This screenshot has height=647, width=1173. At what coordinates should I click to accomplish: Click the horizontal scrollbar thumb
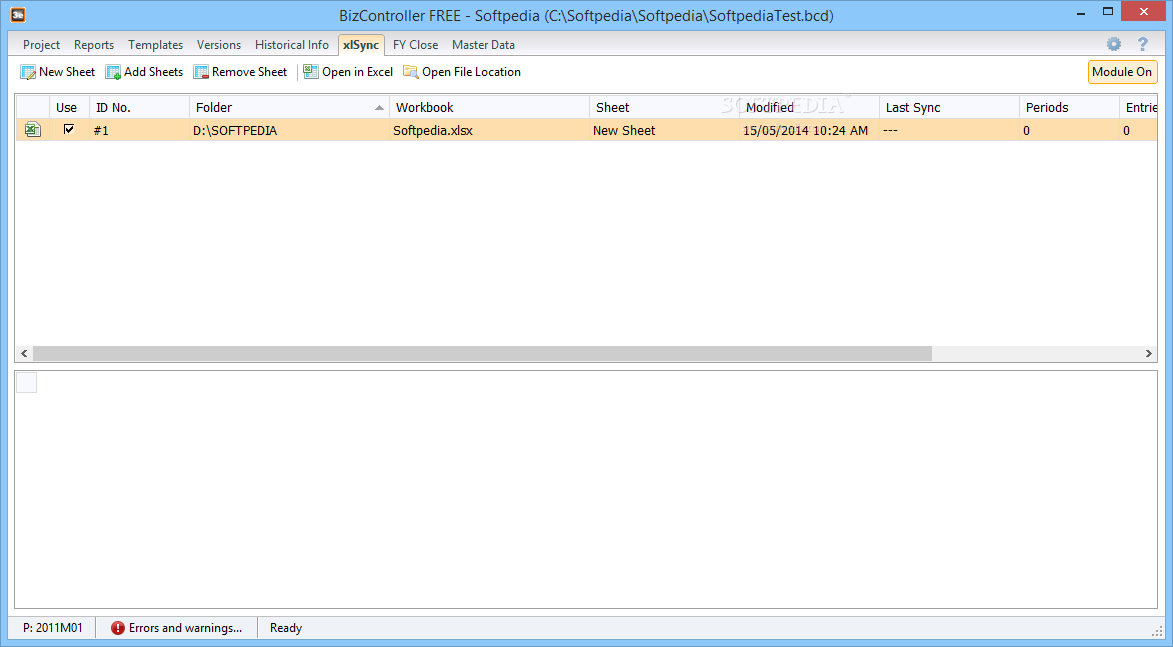pos(483,353)
